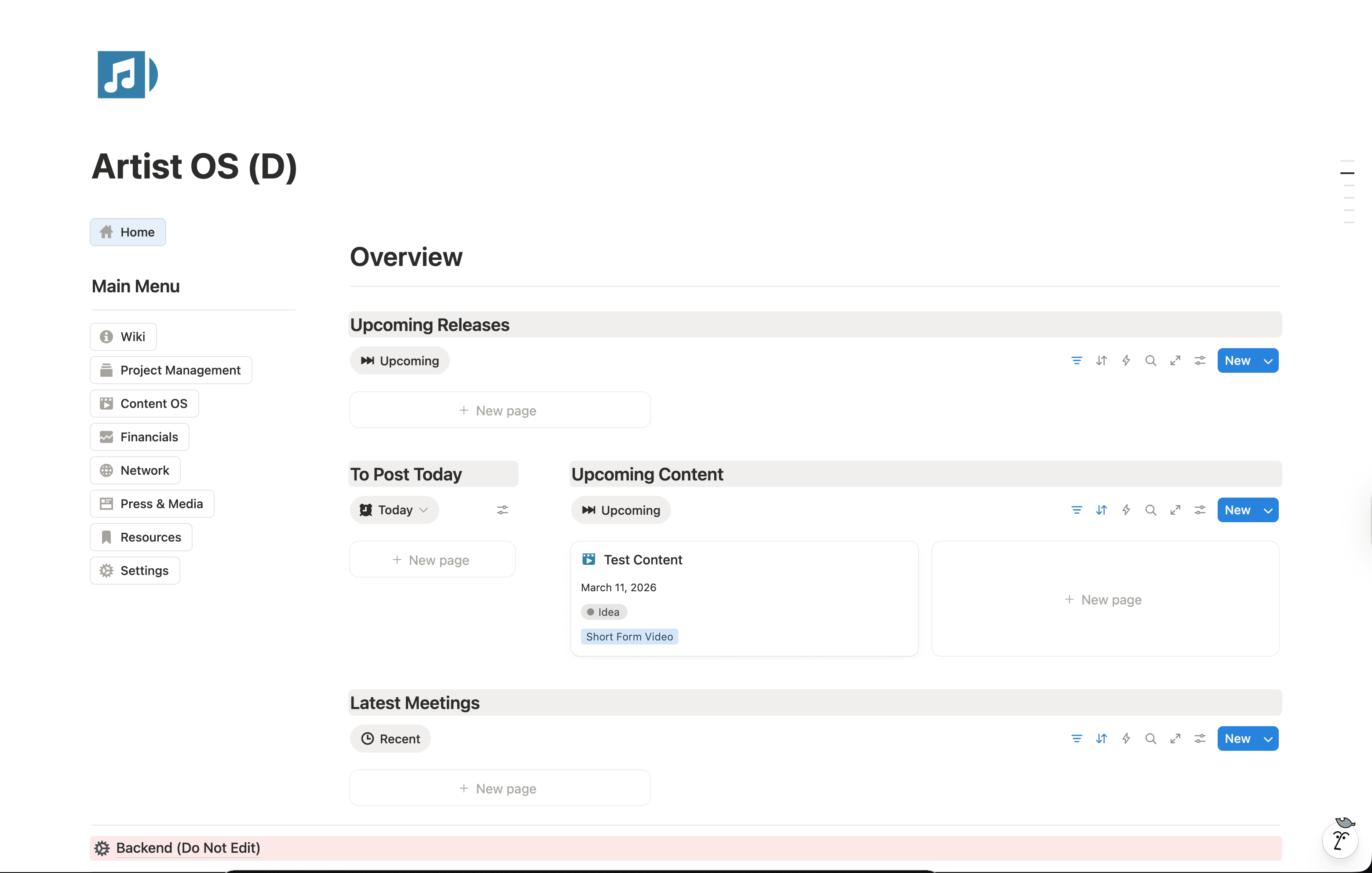This screenshot has height=873, width=1372.
Task: Click view settings sliders in Latest Meetings
Action: tap(1200, 738)
